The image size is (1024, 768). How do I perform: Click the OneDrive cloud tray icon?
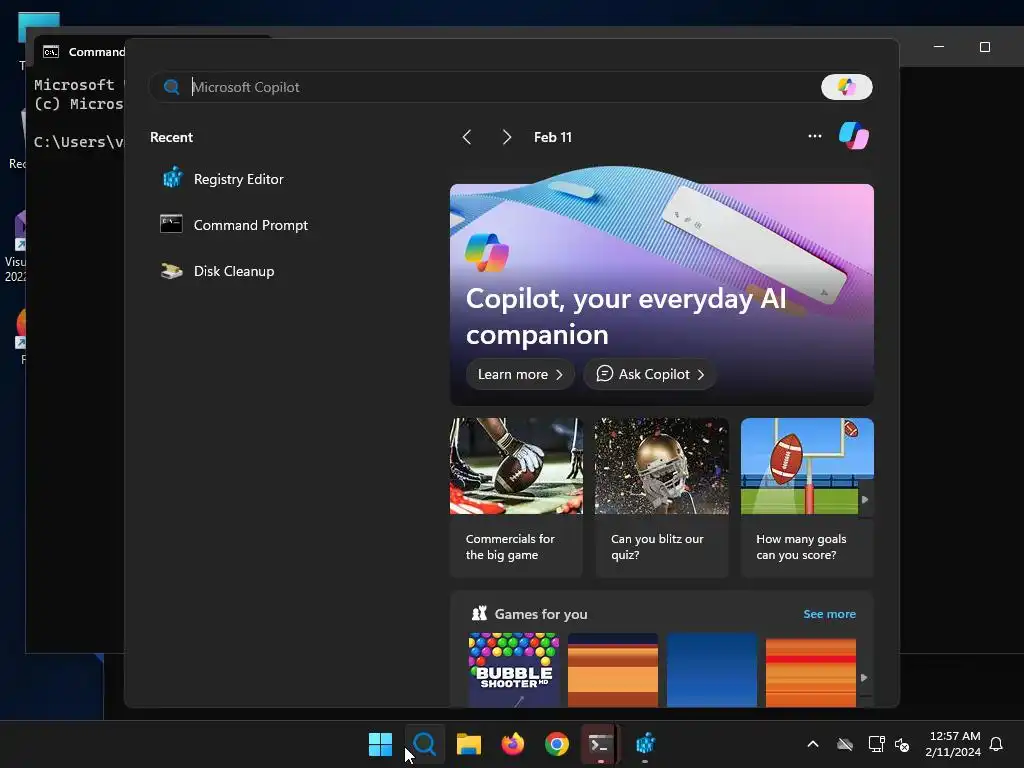[x=845, y=744]
